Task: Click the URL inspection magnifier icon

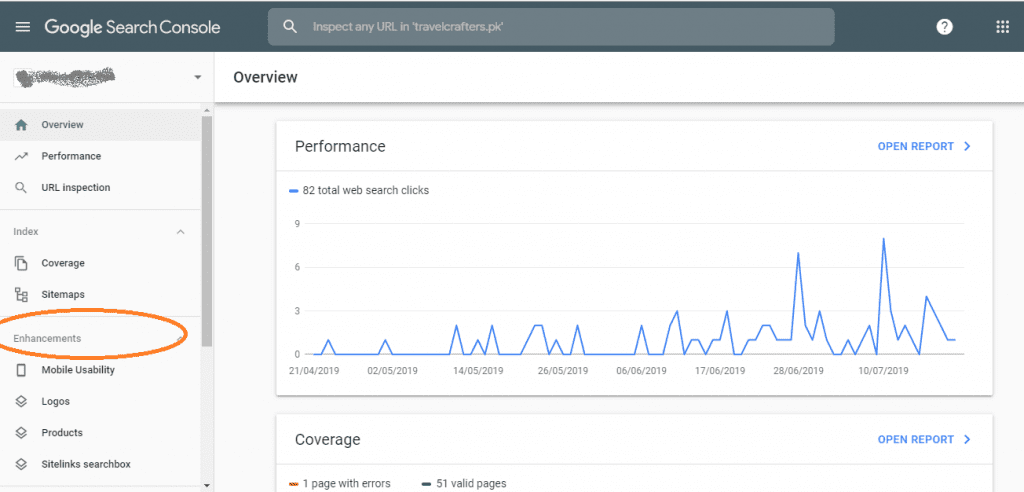Action: click(21, 188)
